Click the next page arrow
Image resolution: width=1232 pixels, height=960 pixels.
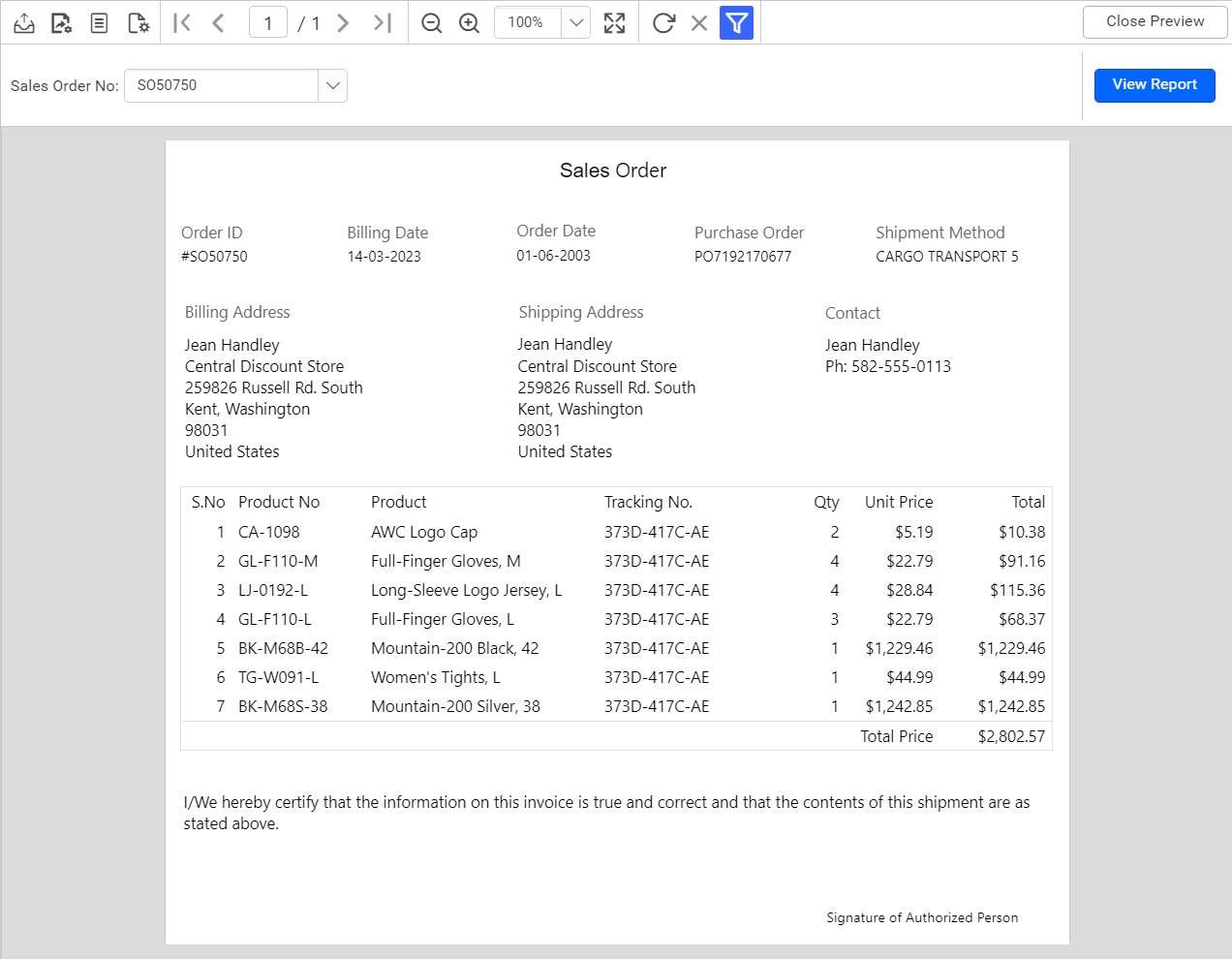tap(343, 22)
